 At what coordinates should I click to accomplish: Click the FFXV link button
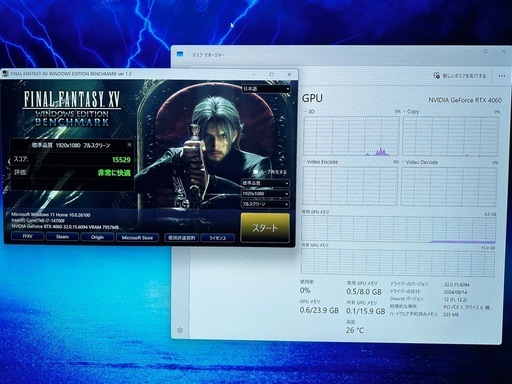tap(27, 236)
